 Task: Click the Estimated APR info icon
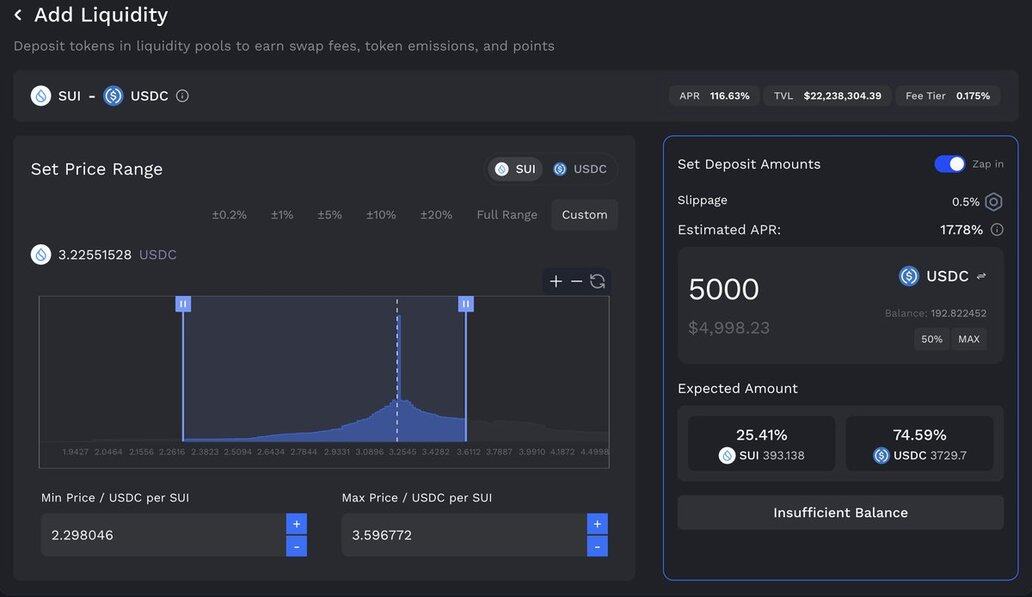click(x=996, y=230)
